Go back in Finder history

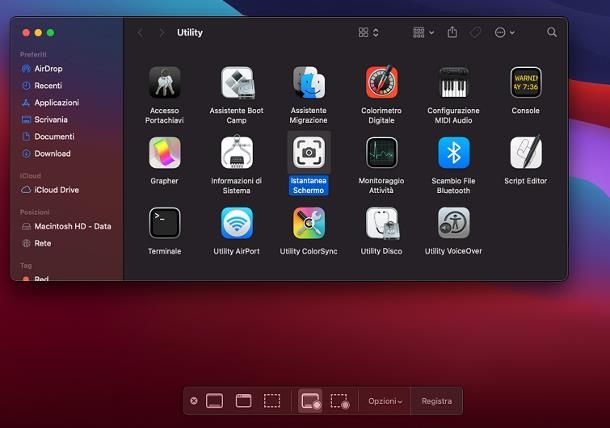(x=140, y=33)
